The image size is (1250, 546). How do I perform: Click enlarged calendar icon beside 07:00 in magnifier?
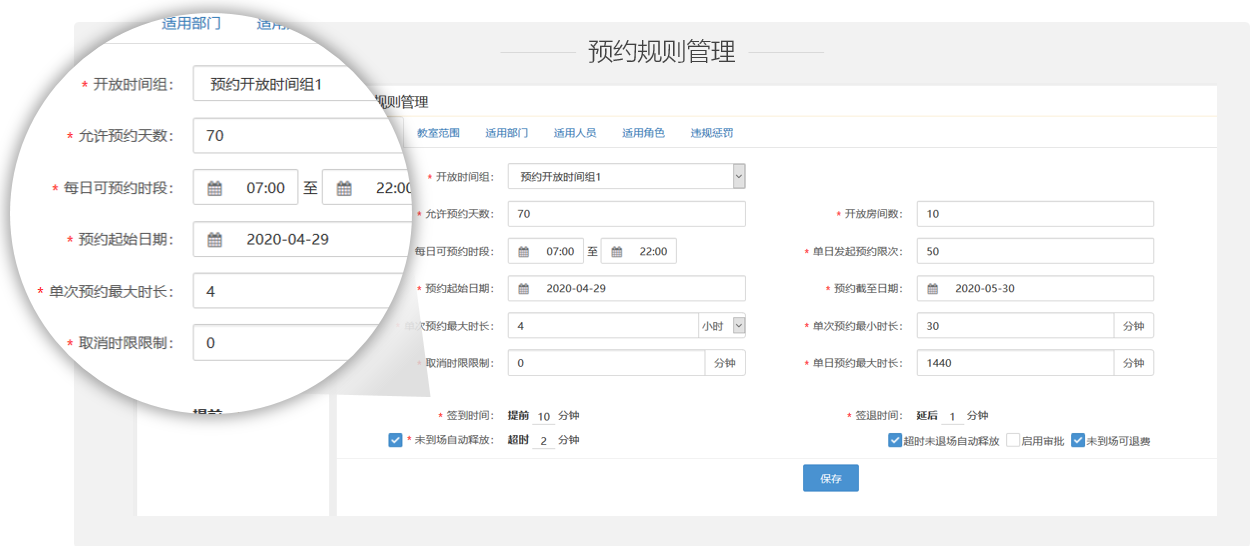[x=215, y=188]
